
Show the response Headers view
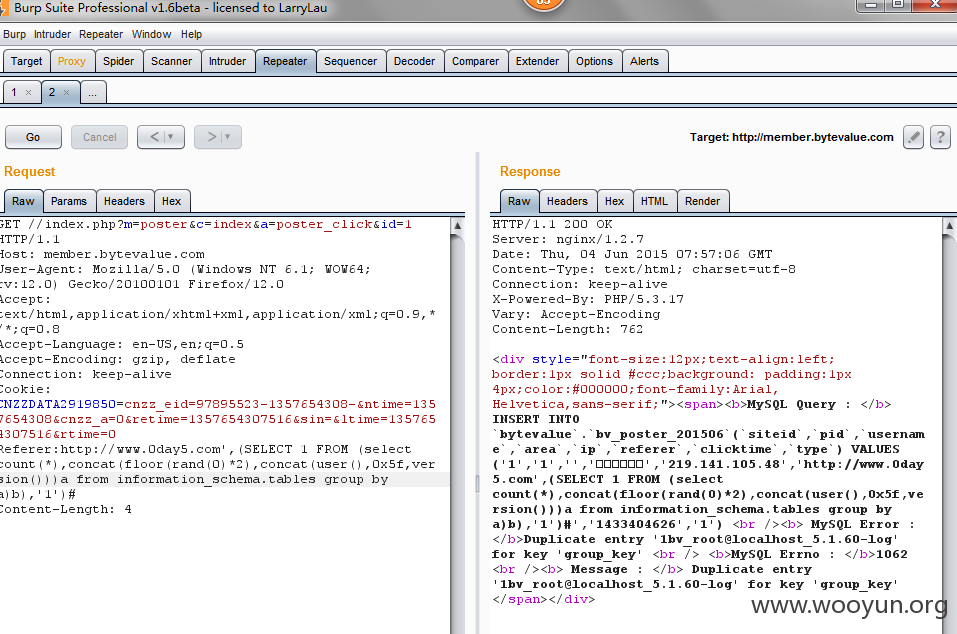point(567,201)
